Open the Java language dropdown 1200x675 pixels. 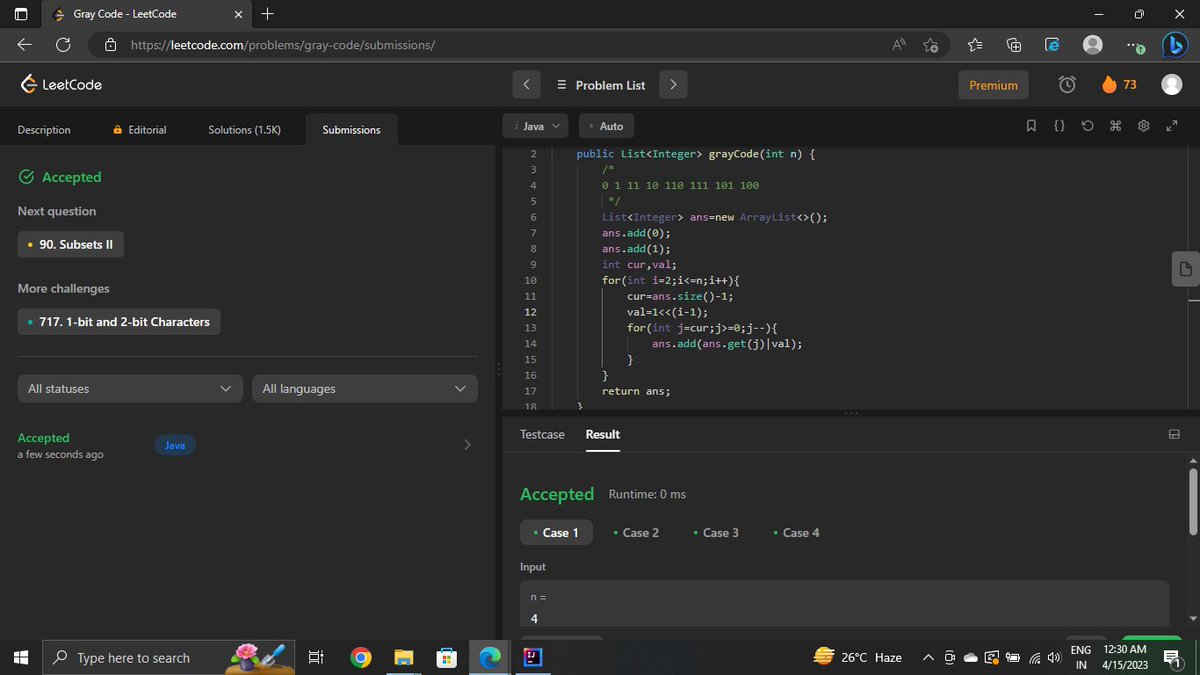click(536, 126)
